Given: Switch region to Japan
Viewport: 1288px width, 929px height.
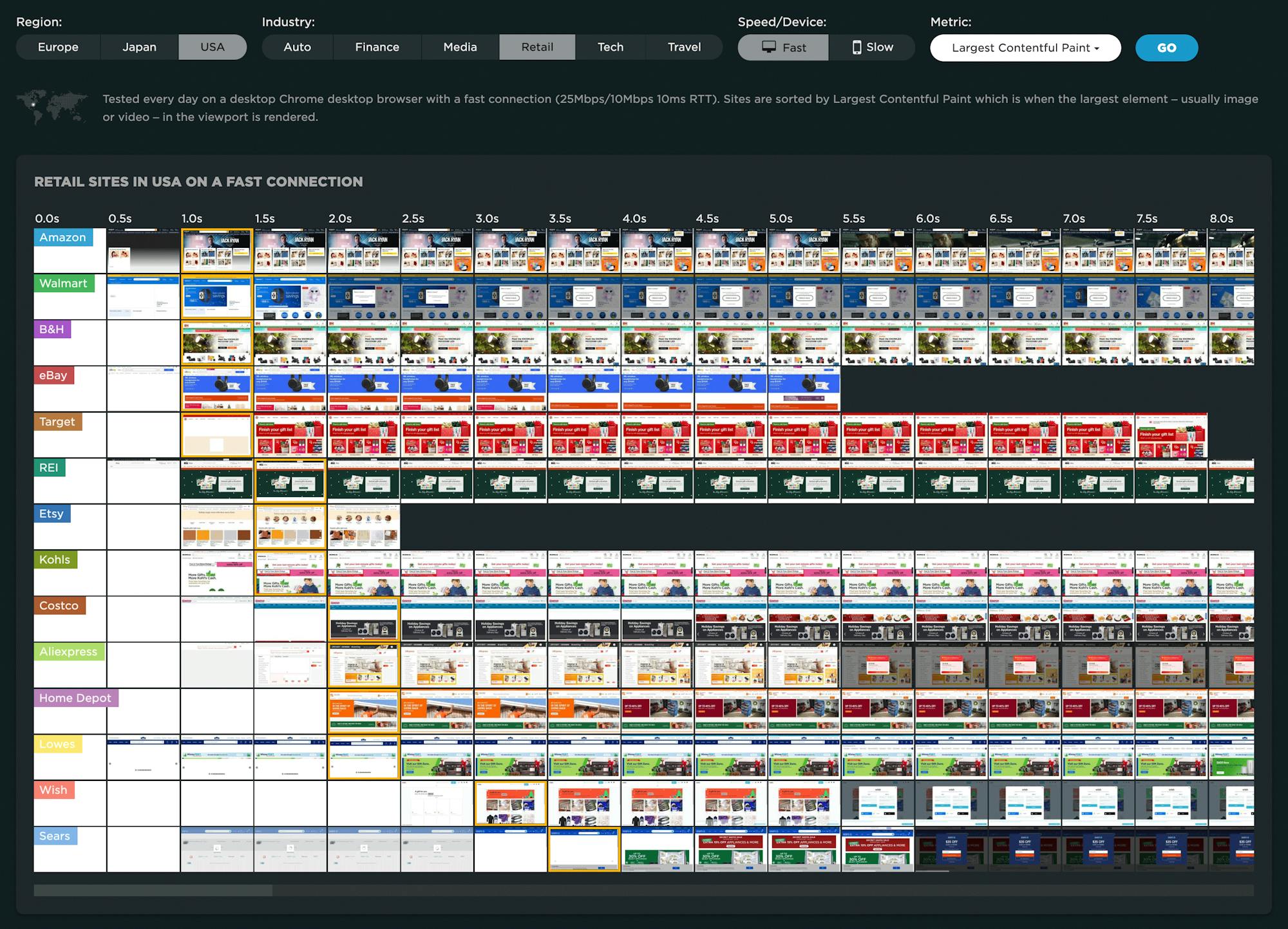Looking at the screenshot, I should [x=139, y=47].
